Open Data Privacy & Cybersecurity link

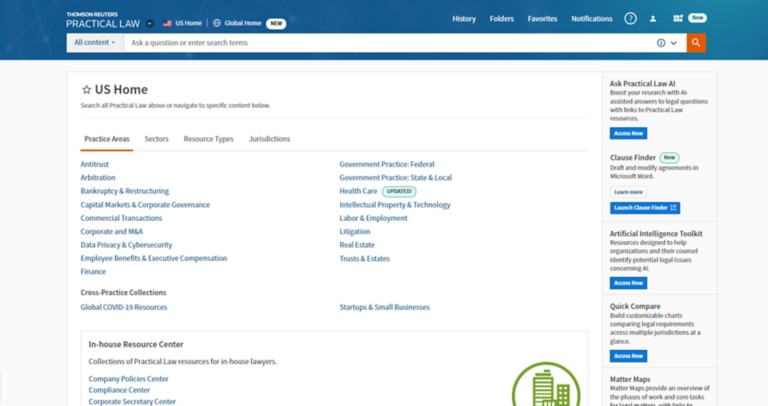tap(126, 245)
